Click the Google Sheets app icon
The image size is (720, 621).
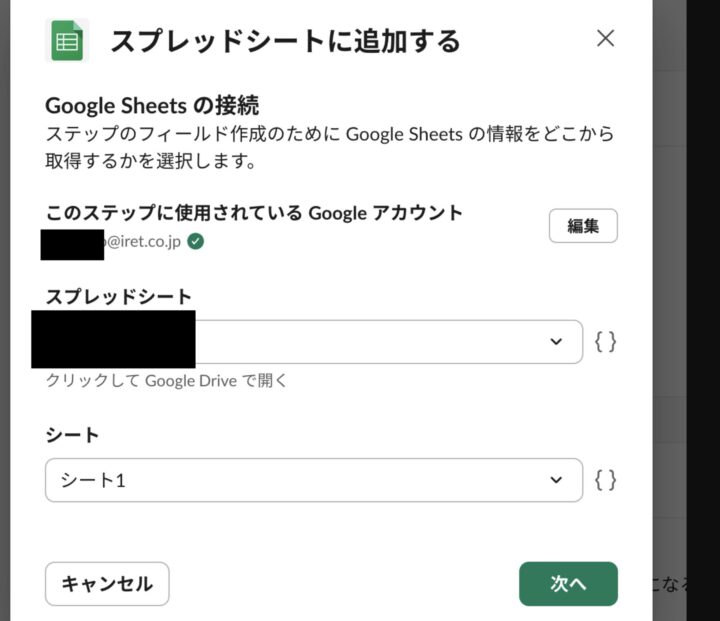67,40
